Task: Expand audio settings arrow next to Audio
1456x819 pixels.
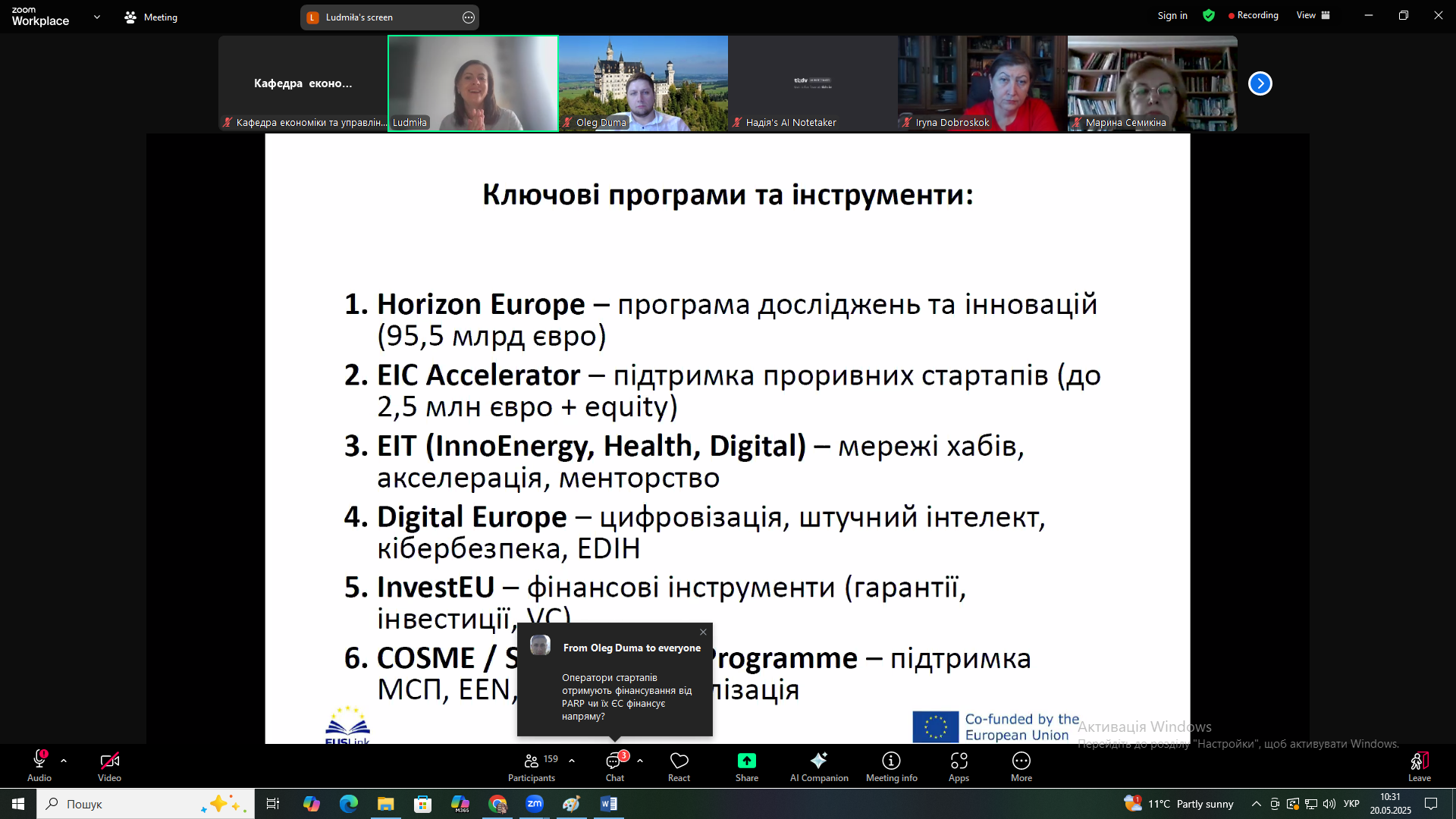Action: click(x=64, y=761)
